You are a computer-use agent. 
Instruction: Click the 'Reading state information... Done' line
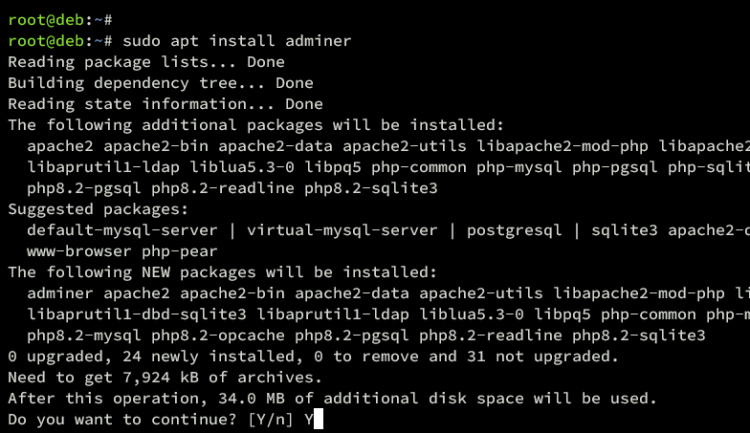165,104
